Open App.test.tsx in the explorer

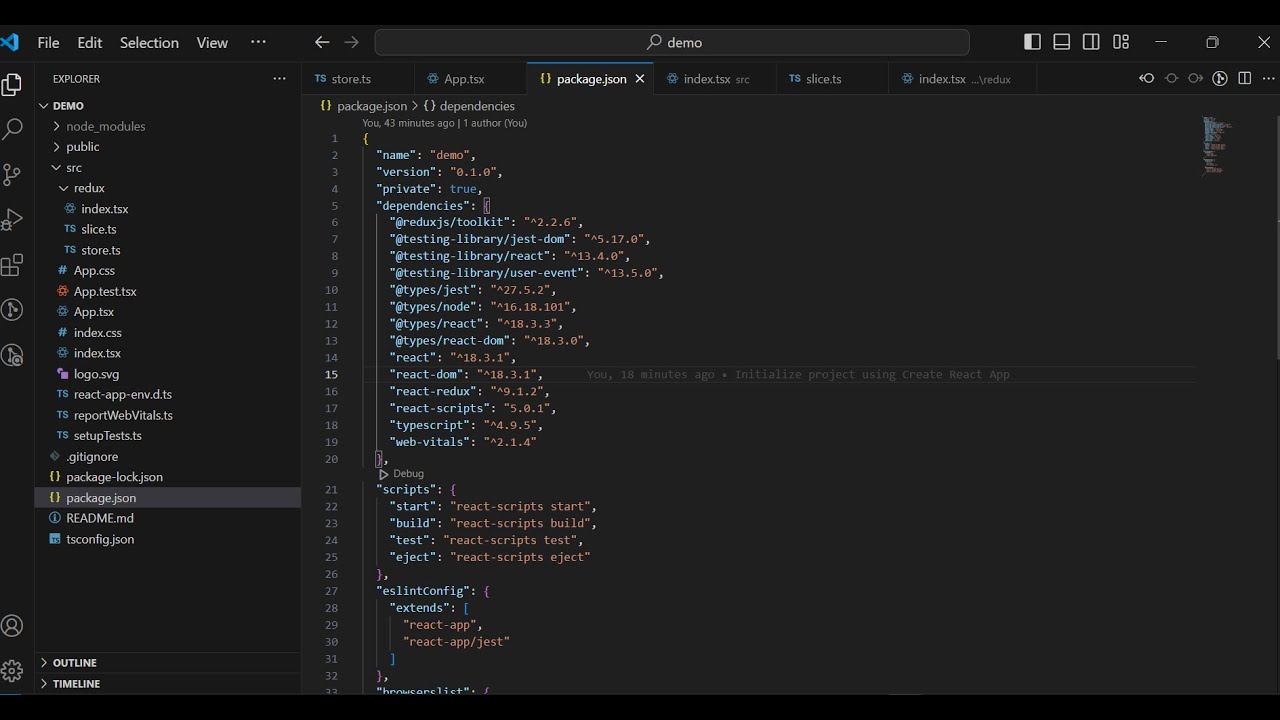[168, 291]
